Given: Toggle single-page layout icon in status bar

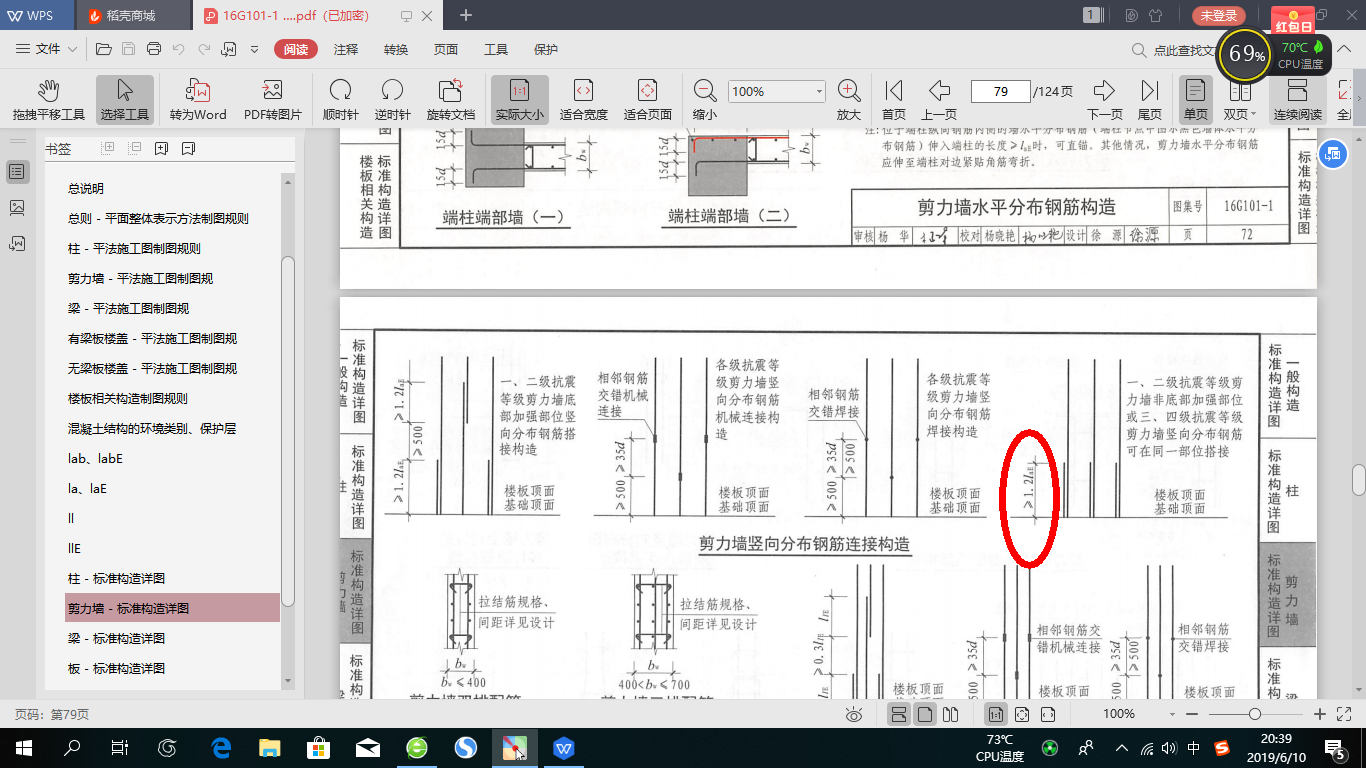Looking at the screenshot, I should coord(924,714).
